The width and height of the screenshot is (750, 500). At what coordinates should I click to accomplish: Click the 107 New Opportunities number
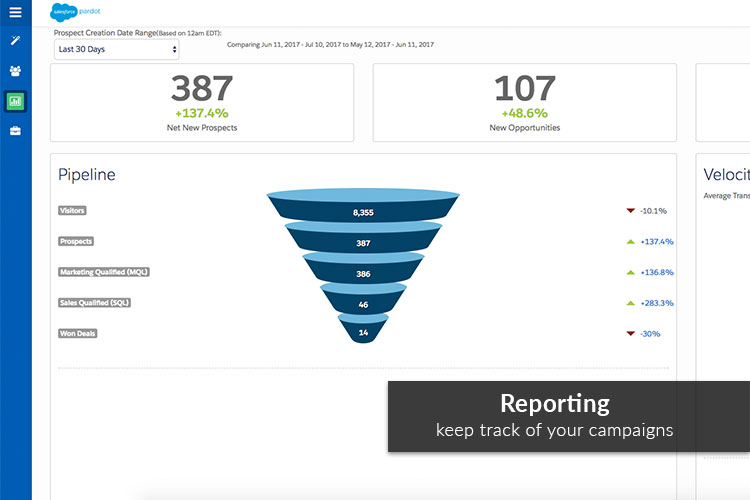pyautogui.click(x=525, y=89)
